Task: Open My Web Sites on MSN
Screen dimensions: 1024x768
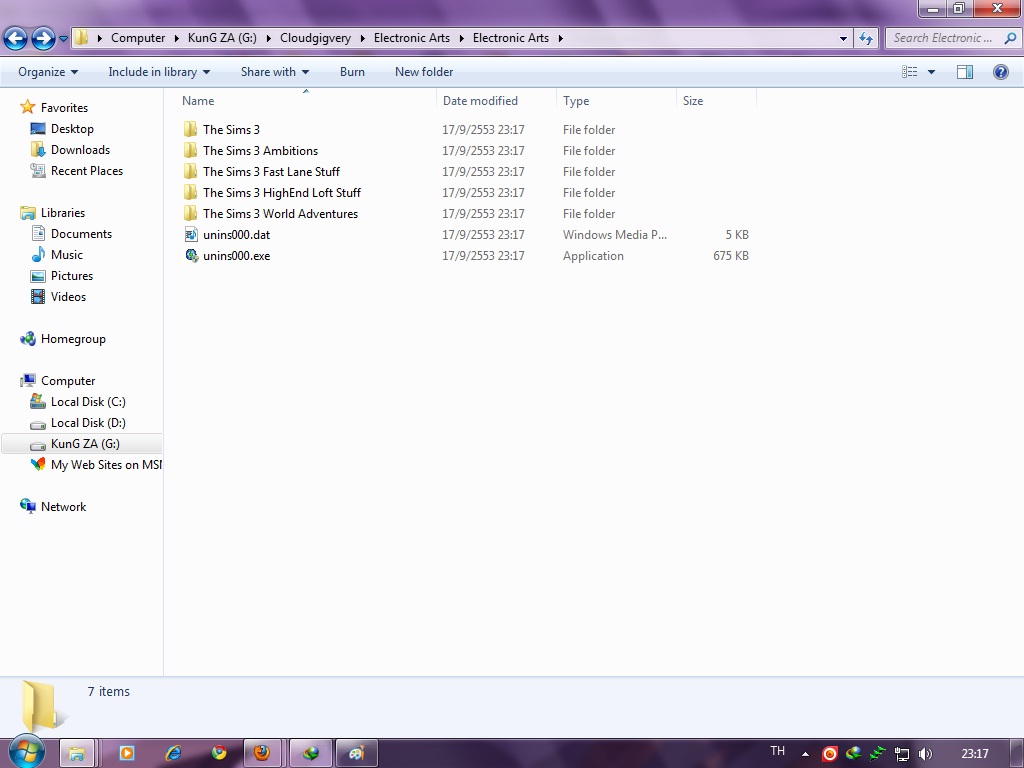Action: tap(106, 464)
